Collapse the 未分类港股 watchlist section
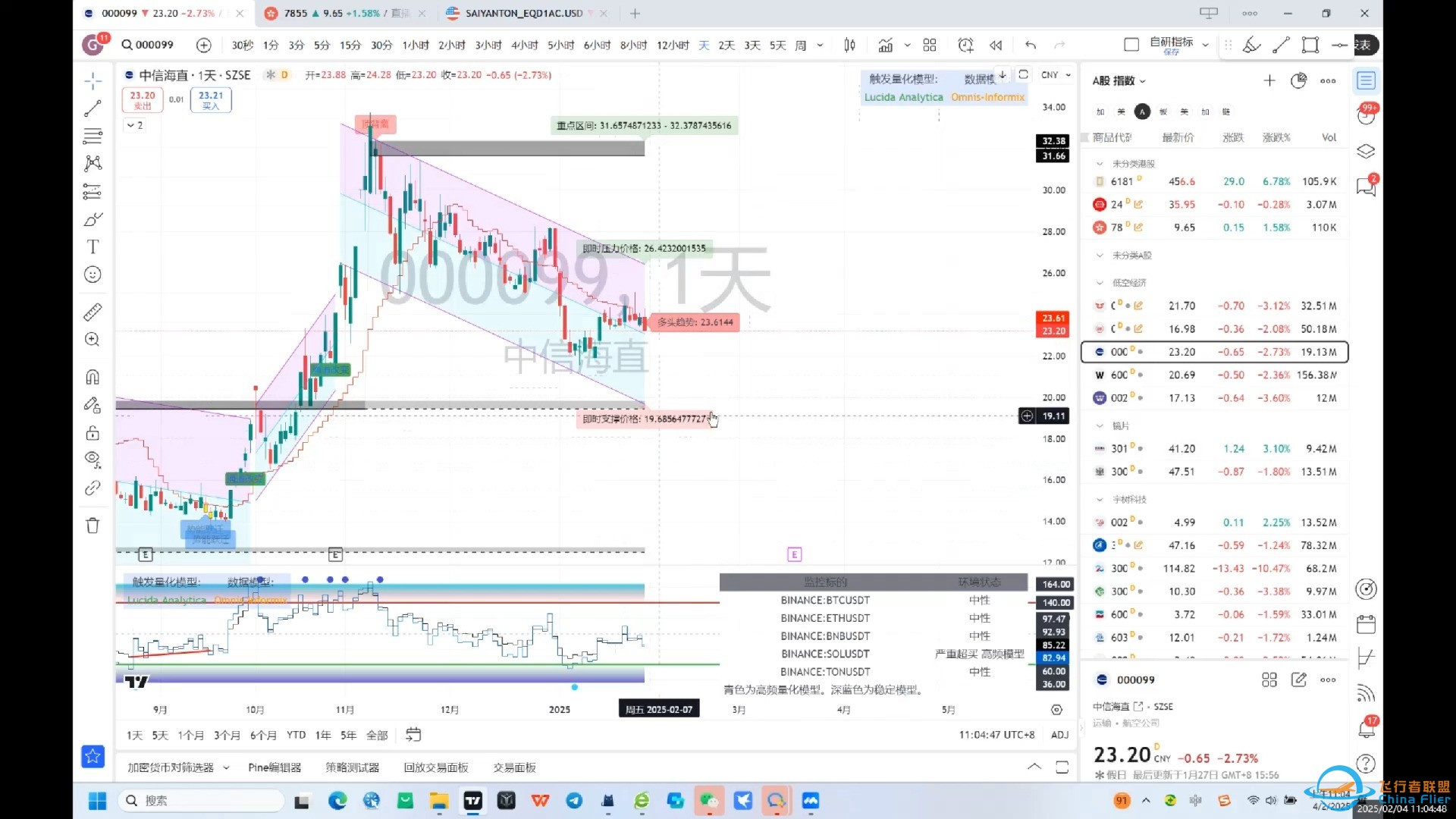Viewport: 1456px width, 819px height. point(1100,164)
